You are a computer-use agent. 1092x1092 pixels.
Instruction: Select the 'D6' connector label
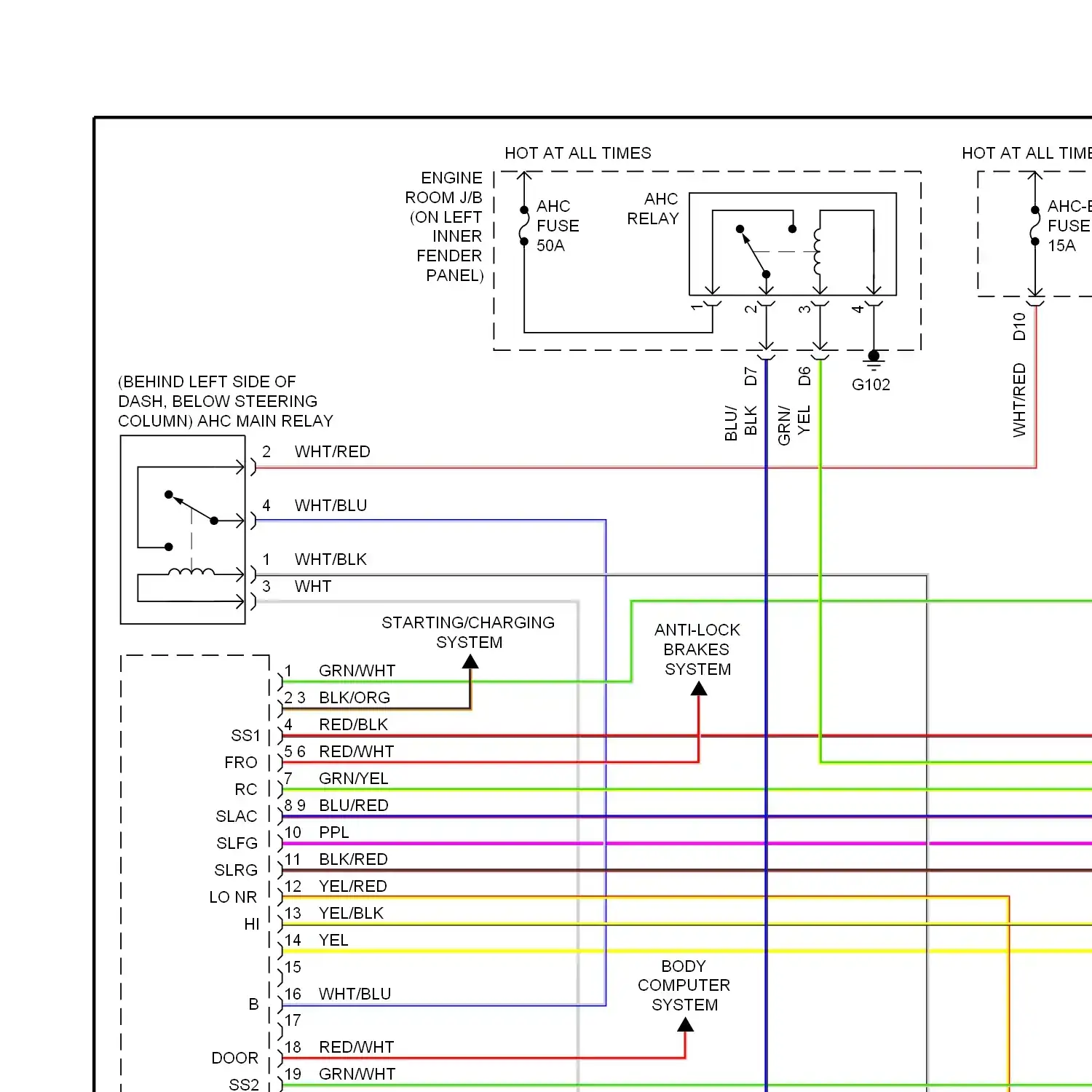click(804, 376)
